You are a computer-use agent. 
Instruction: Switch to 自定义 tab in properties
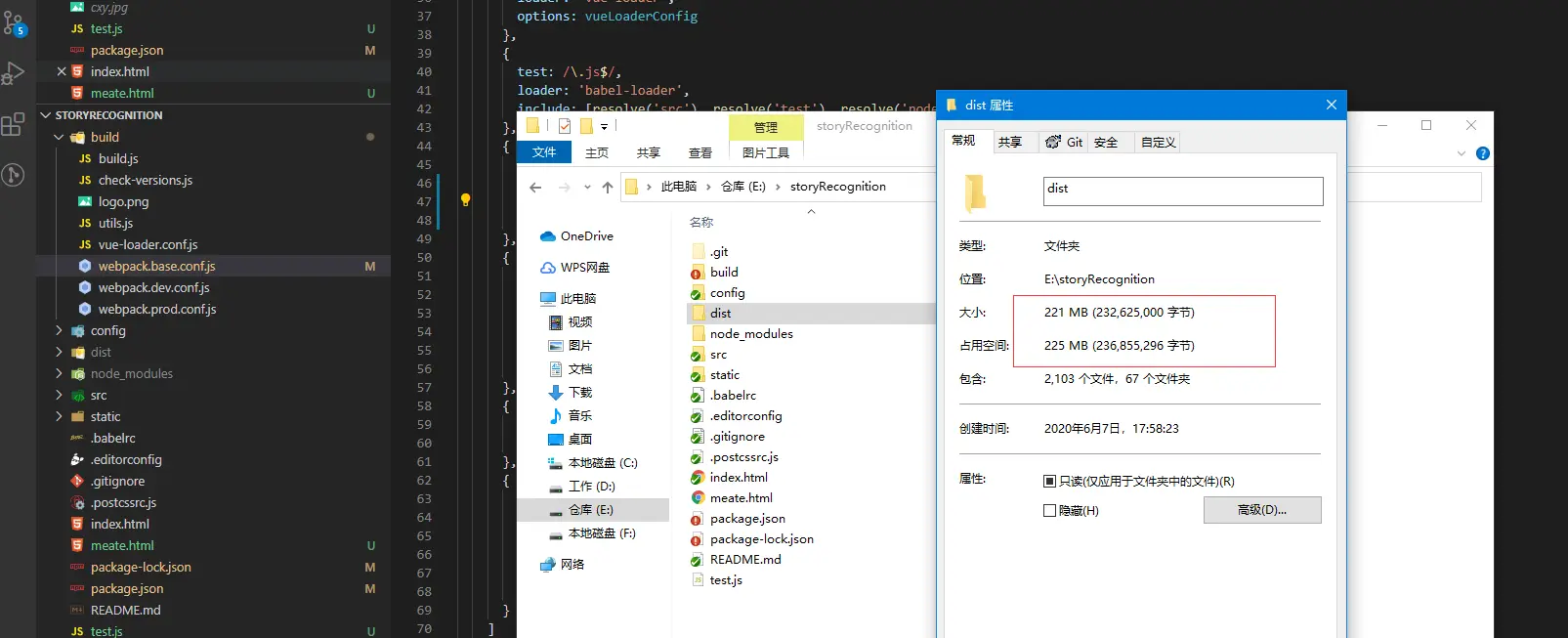tap(1159, 142)
